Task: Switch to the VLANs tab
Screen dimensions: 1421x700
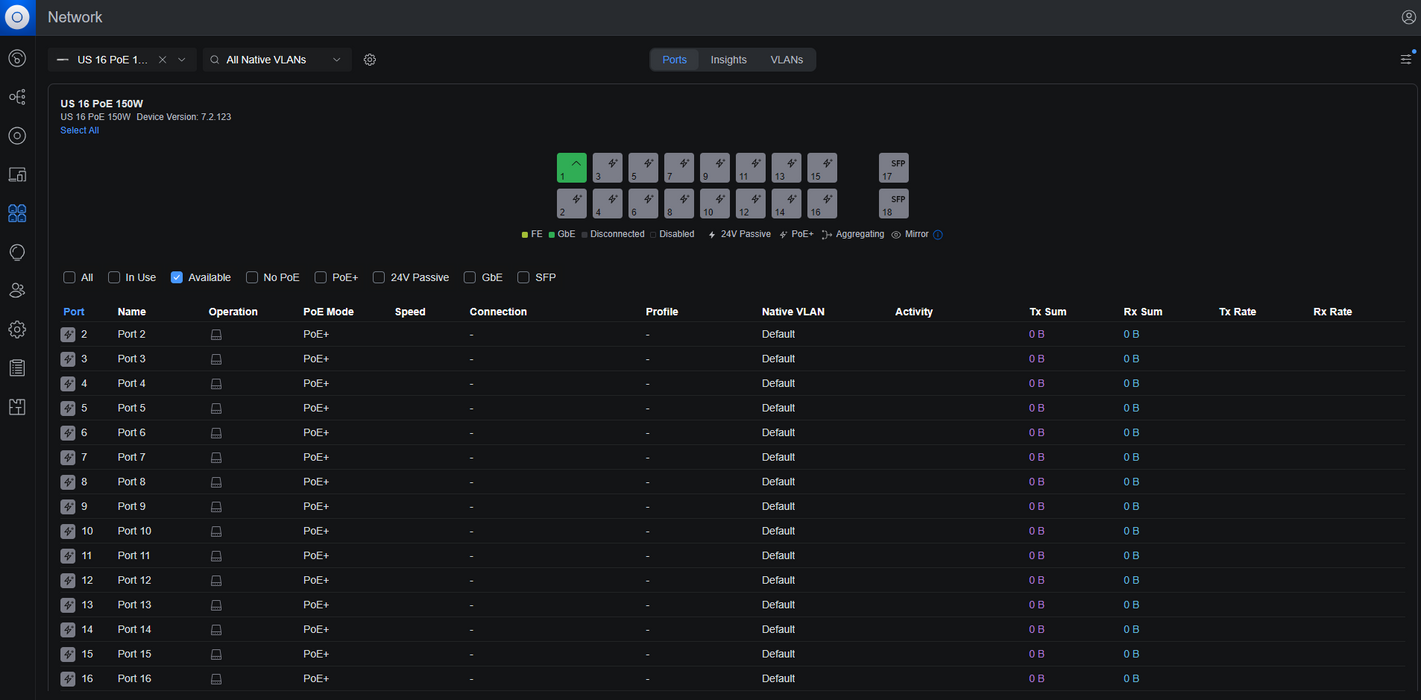Action: (x=786, y=60)
